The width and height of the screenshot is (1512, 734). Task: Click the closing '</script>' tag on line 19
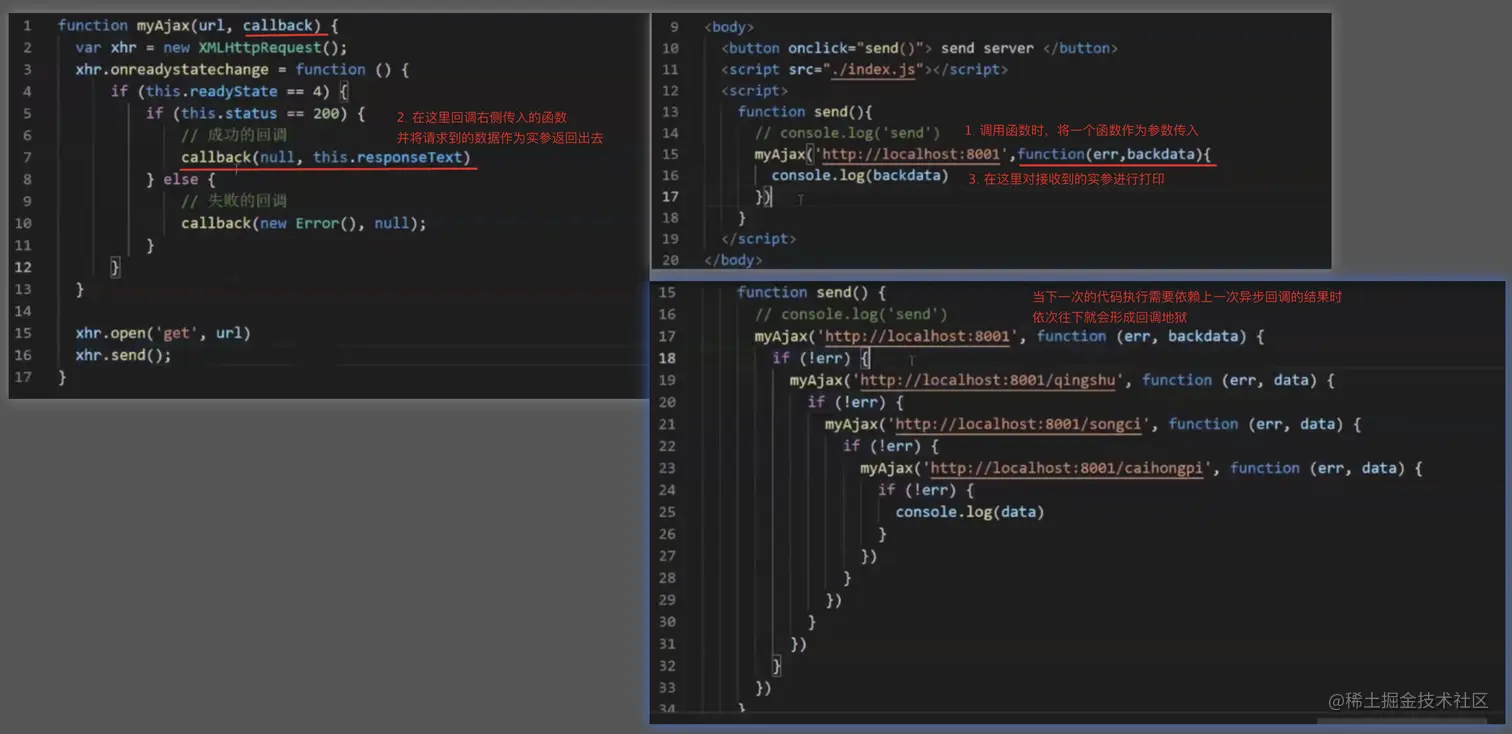tap(759, 239)
